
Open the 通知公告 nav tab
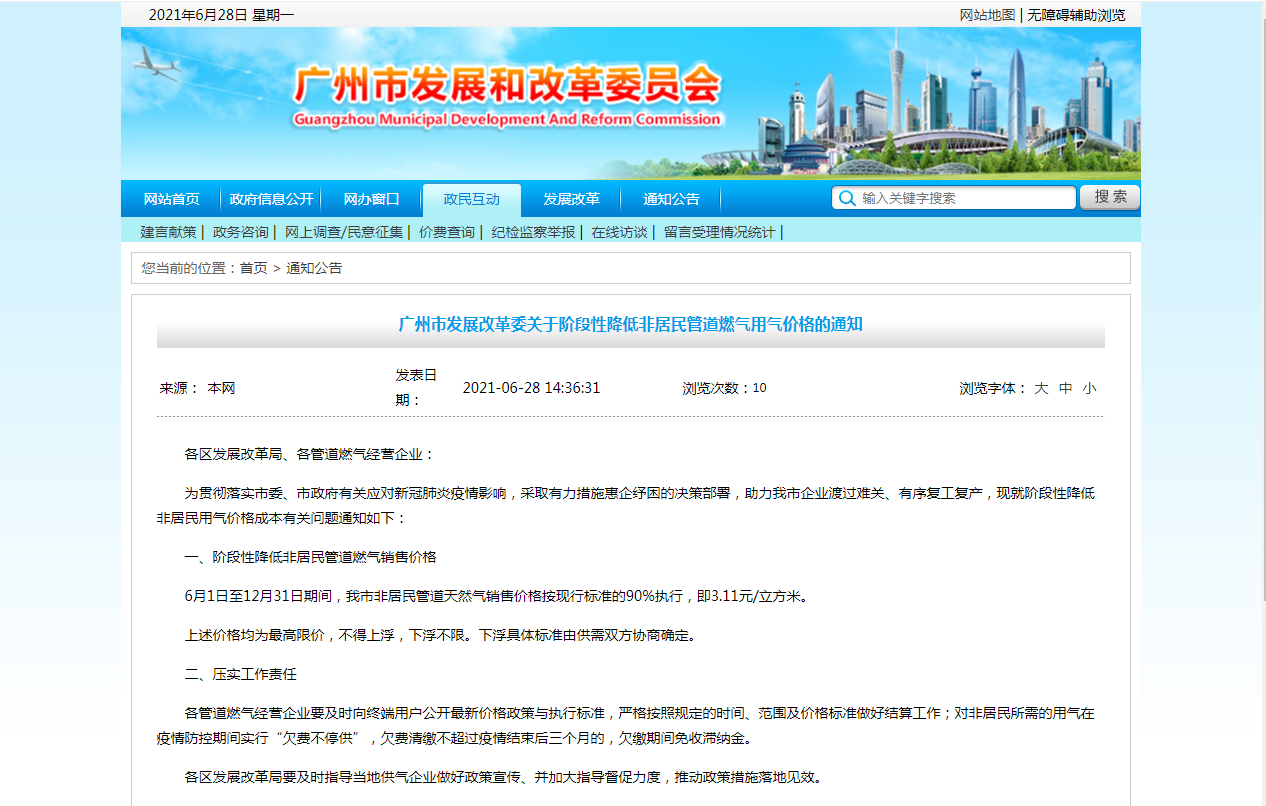point(671,199)
